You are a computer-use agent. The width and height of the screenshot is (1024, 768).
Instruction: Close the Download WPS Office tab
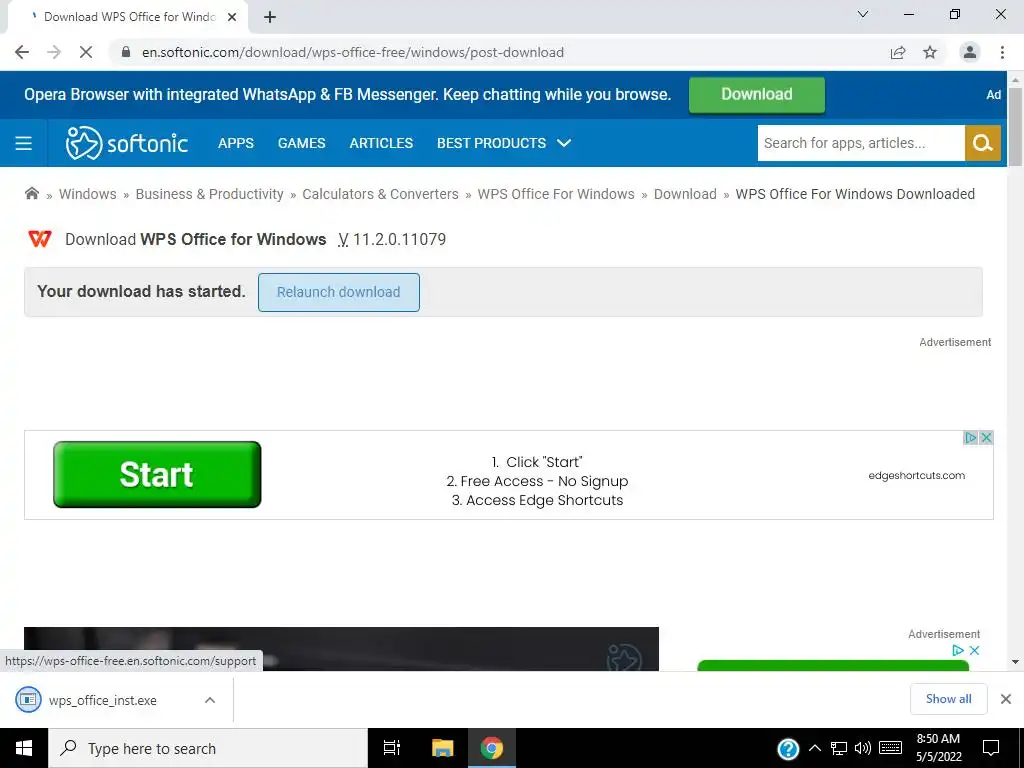232,17
